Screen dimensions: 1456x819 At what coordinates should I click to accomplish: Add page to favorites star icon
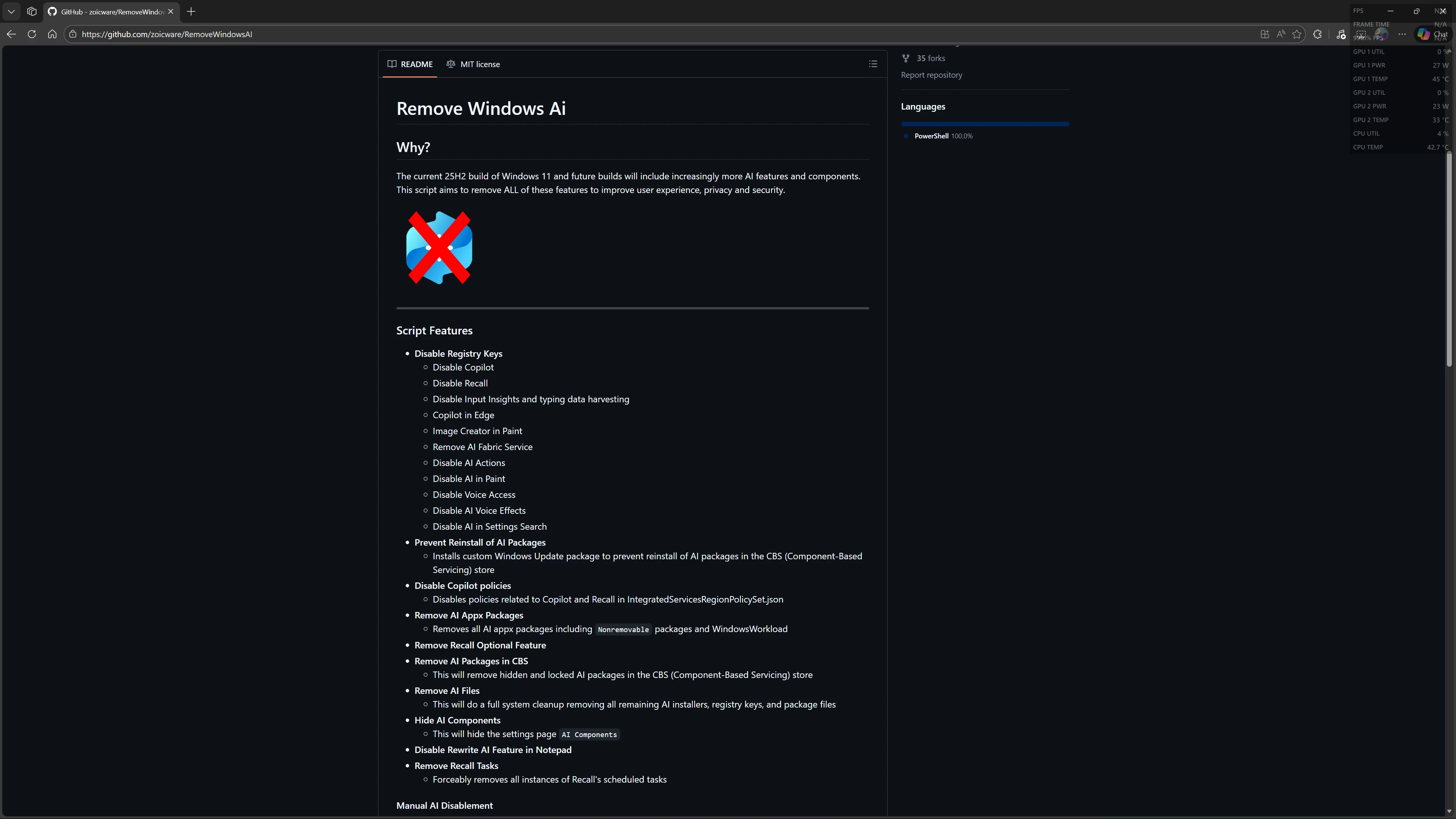[1297, 35]
